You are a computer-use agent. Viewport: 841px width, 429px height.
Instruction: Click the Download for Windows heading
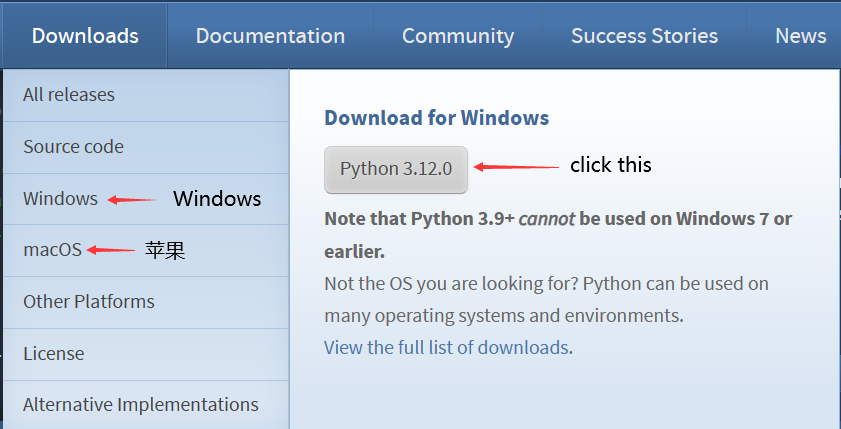point(437,117)
